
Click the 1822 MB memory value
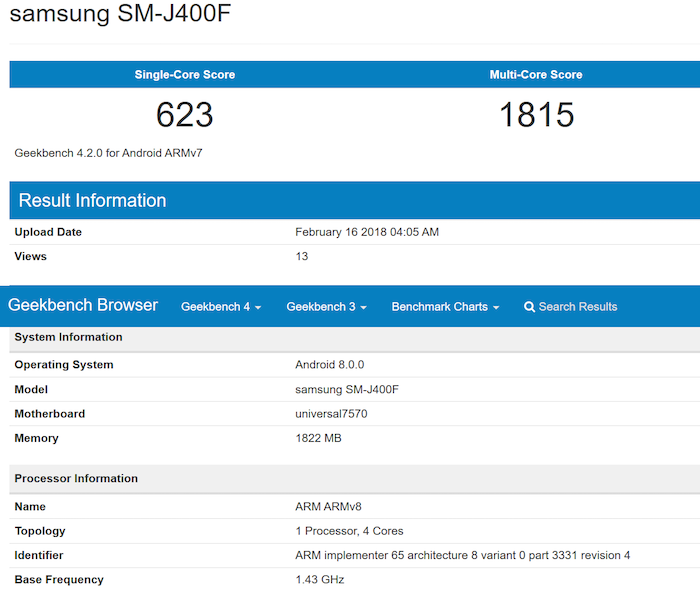[x=318, y=438]
